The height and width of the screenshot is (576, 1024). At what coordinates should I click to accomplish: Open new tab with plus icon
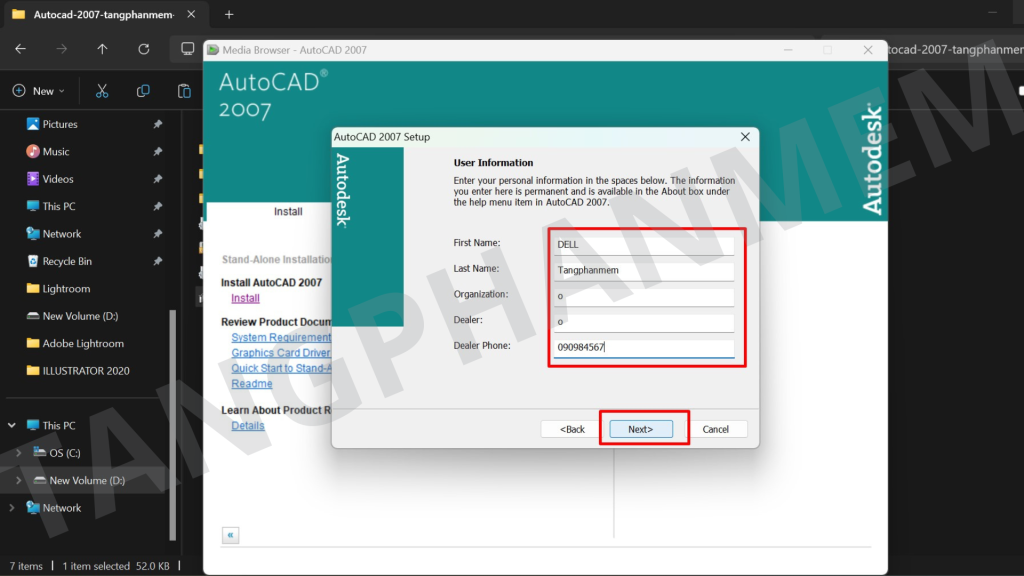229,15
